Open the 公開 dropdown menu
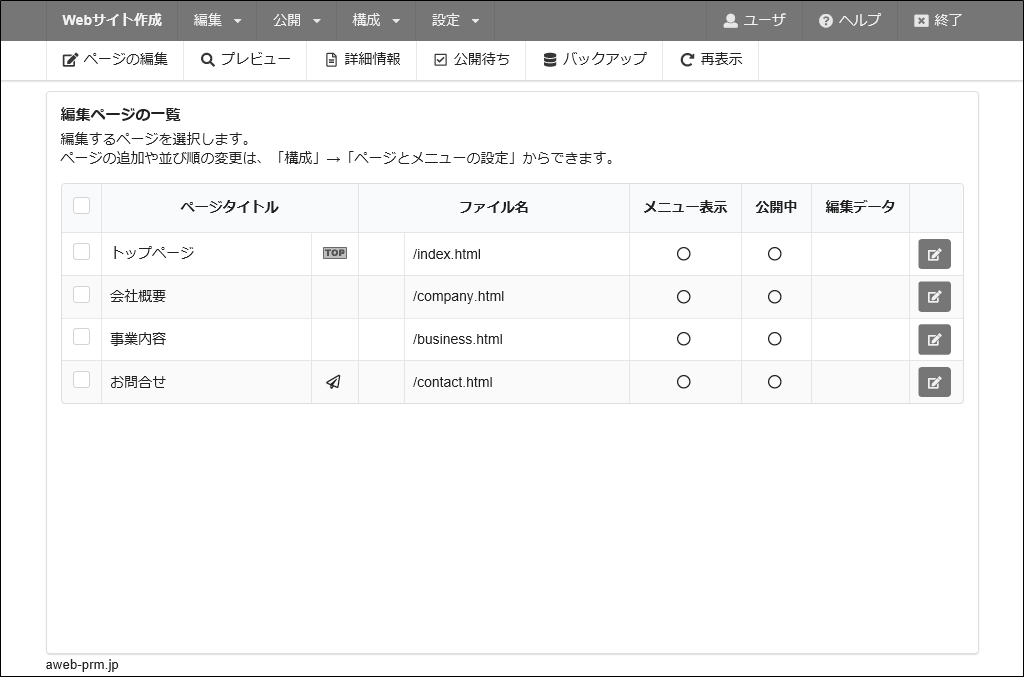This screenshot has height=677, width=1024. pos(297,20)
